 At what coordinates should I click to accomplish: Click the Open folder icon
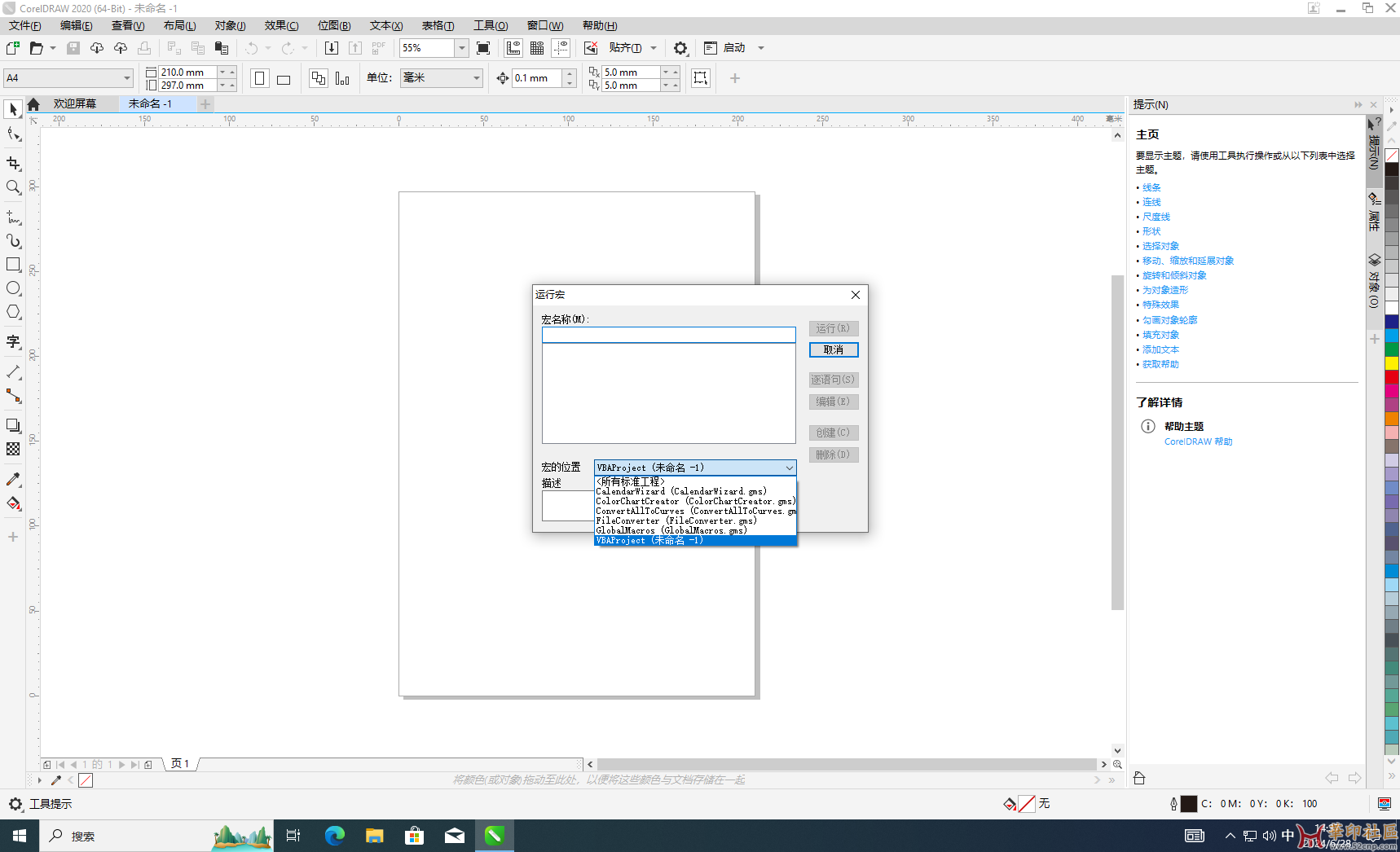(x=36, y=48)
